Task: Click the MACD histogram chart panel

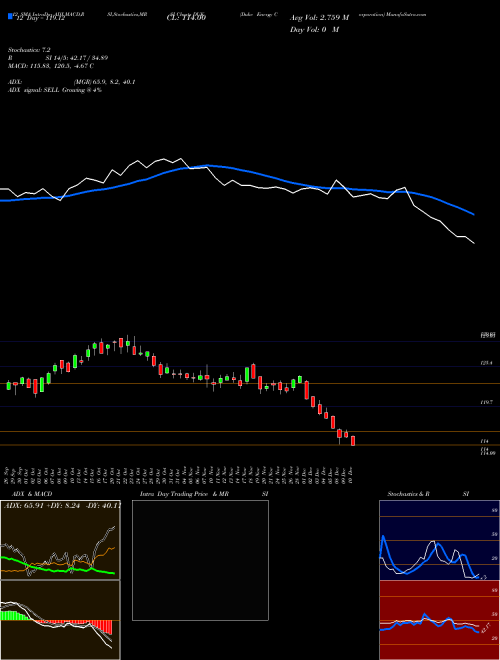Action: [x=60, y=620]
